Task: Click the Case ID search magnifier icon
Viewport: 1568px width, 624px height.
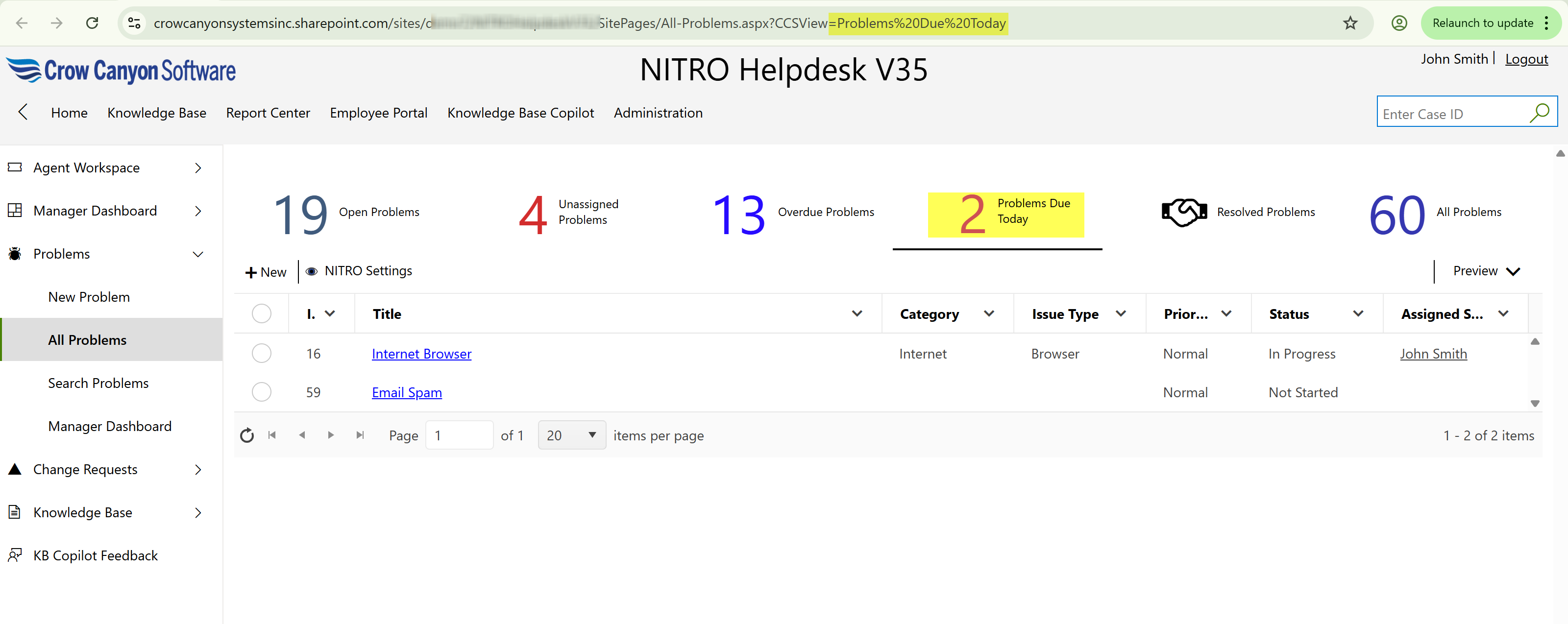Action: click(x=1540, y=113)
